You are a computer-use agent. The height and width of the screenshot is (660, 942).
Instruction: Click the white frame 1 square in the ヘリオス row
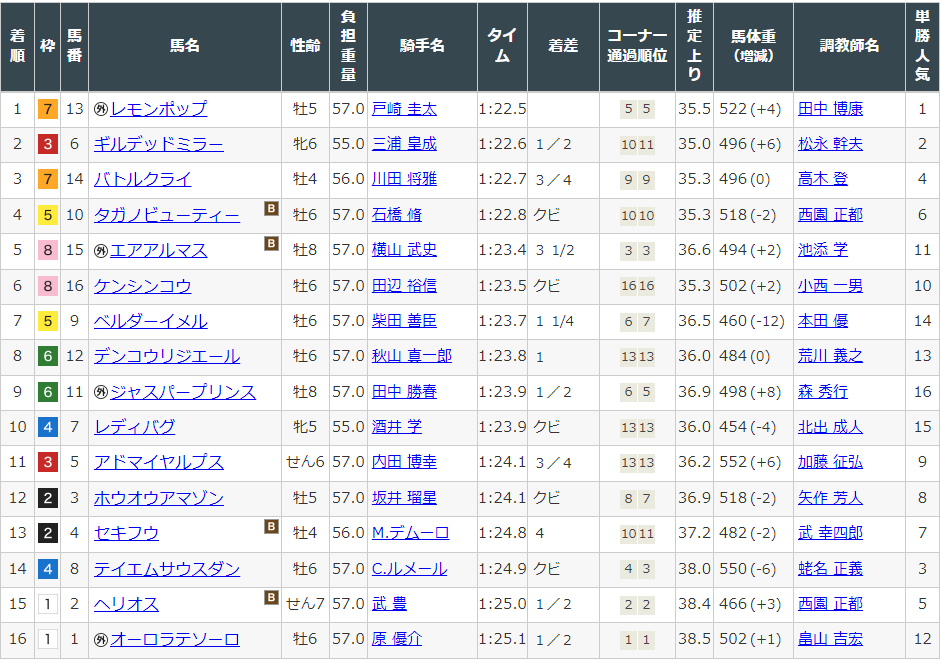[48, 604]
